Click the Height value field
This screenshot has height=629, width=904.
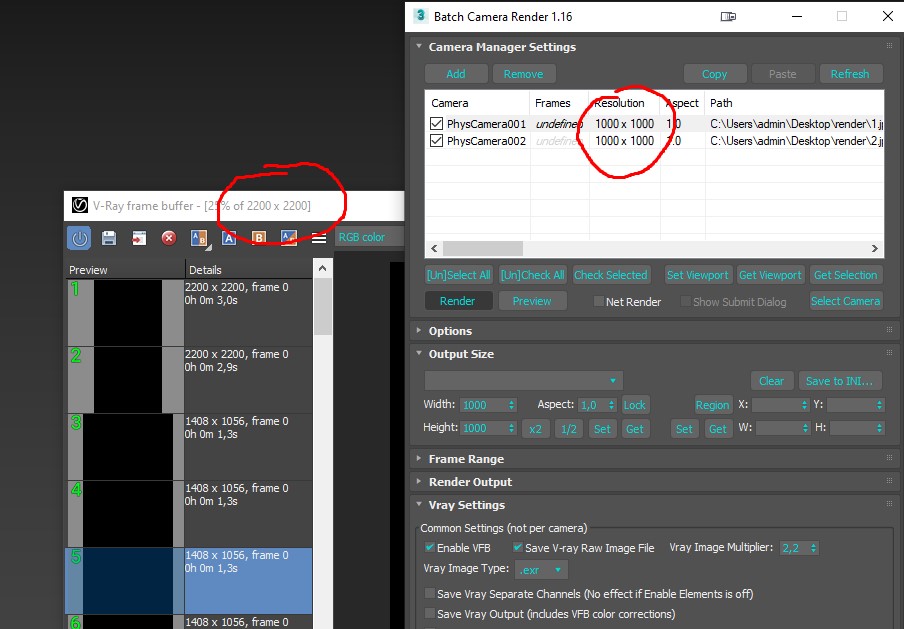click(484, 428)
